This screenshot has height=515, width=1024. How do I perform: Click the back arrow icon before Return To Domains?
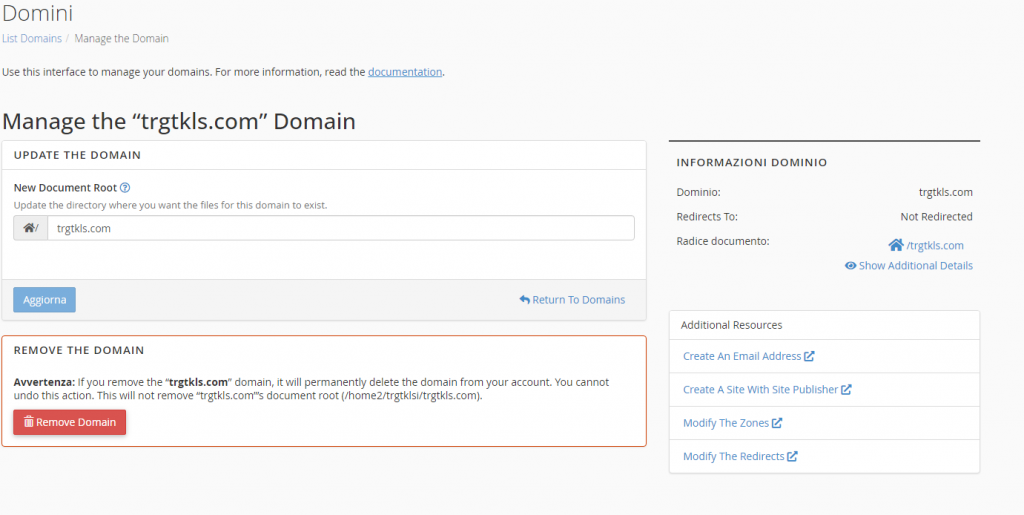click(x=524, y=299)
